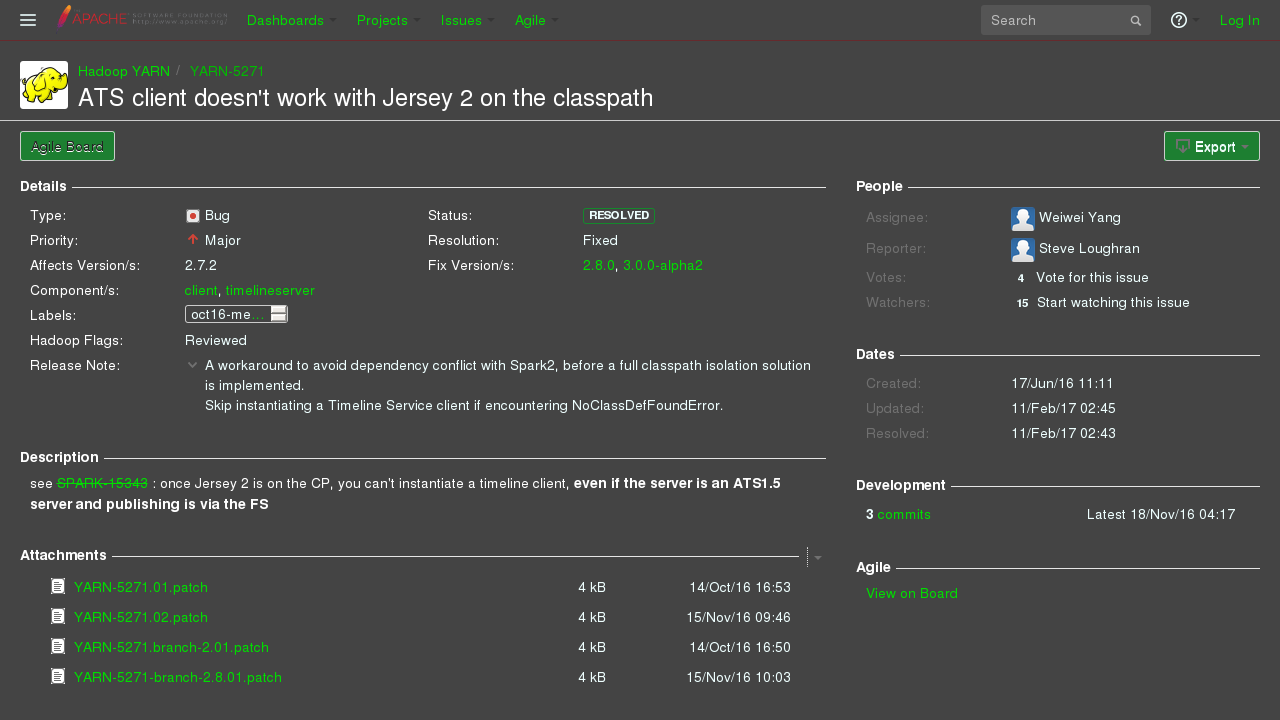Viewport: 1280px width, 720px height.
Task: Open the Agile menu
Action: coord(536,20)
